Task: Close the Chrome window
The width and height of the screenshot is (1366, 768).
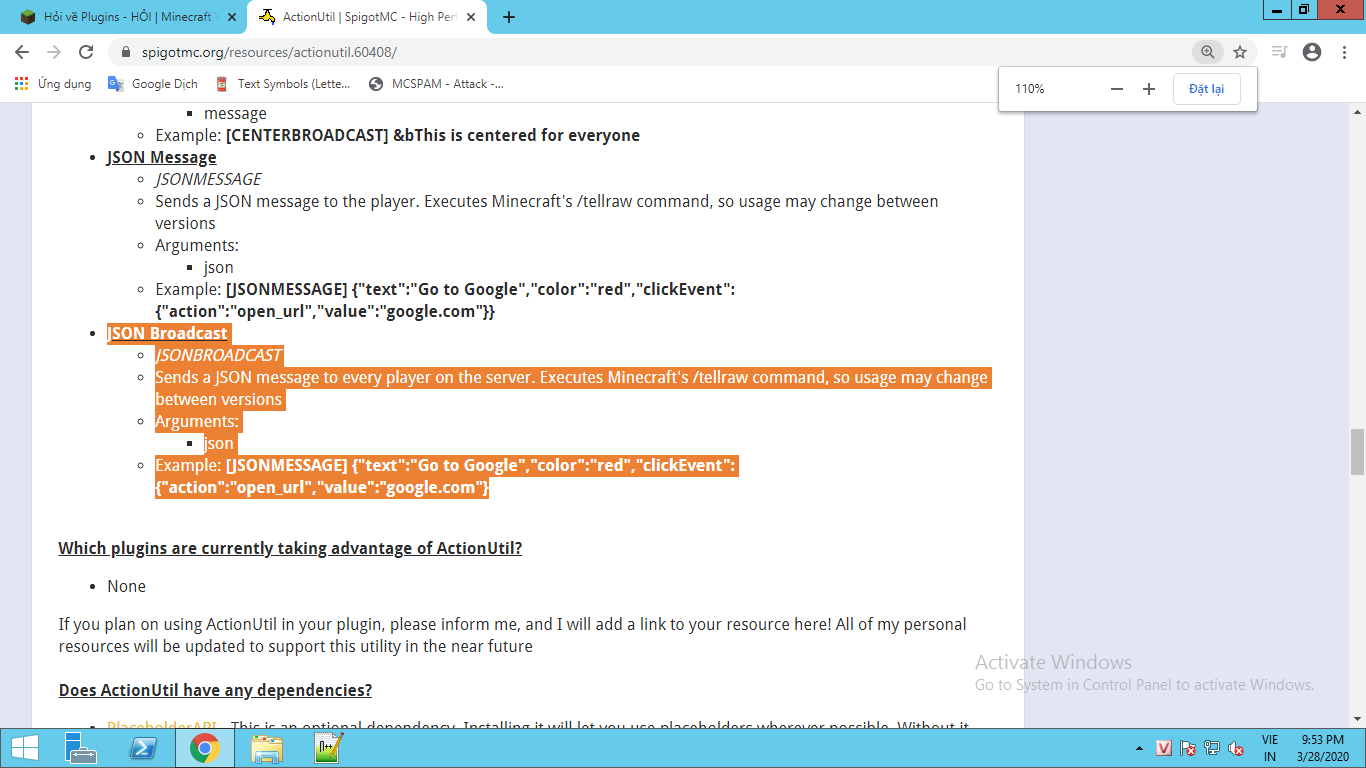Action: [1341, 9]
